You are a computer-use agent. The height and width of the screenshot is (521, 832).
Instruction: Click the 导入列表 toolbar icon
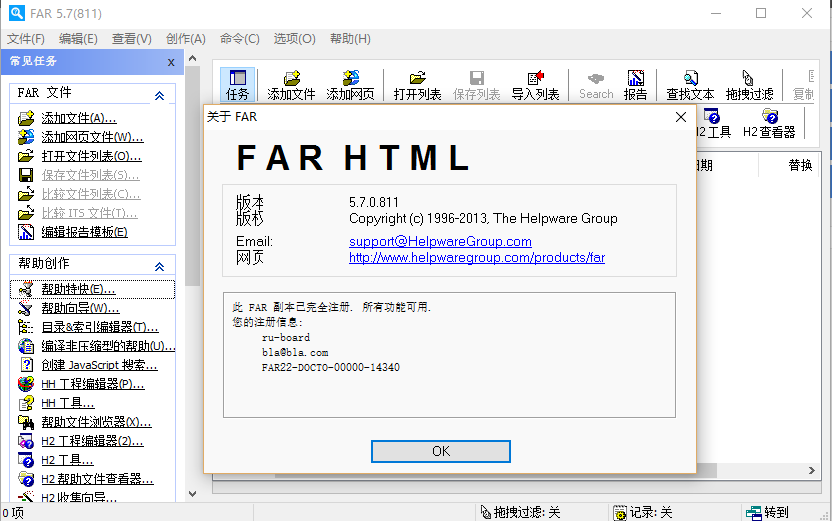(x=535, y=84)
